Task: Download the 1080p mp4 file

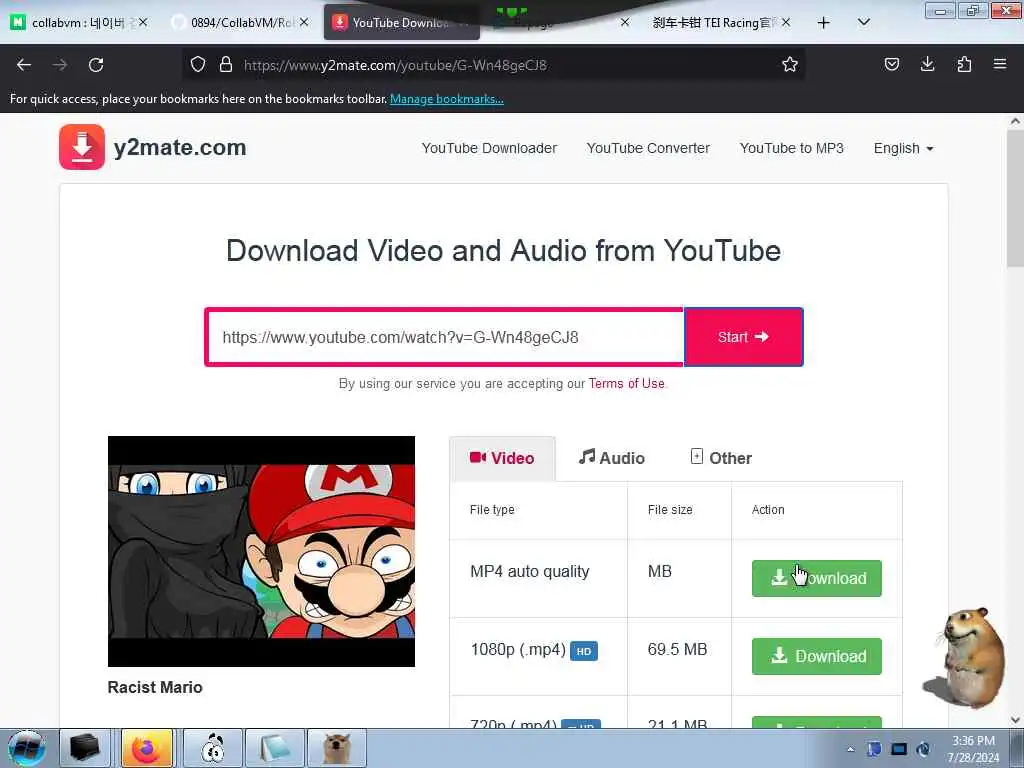Action: click(816, 656)
